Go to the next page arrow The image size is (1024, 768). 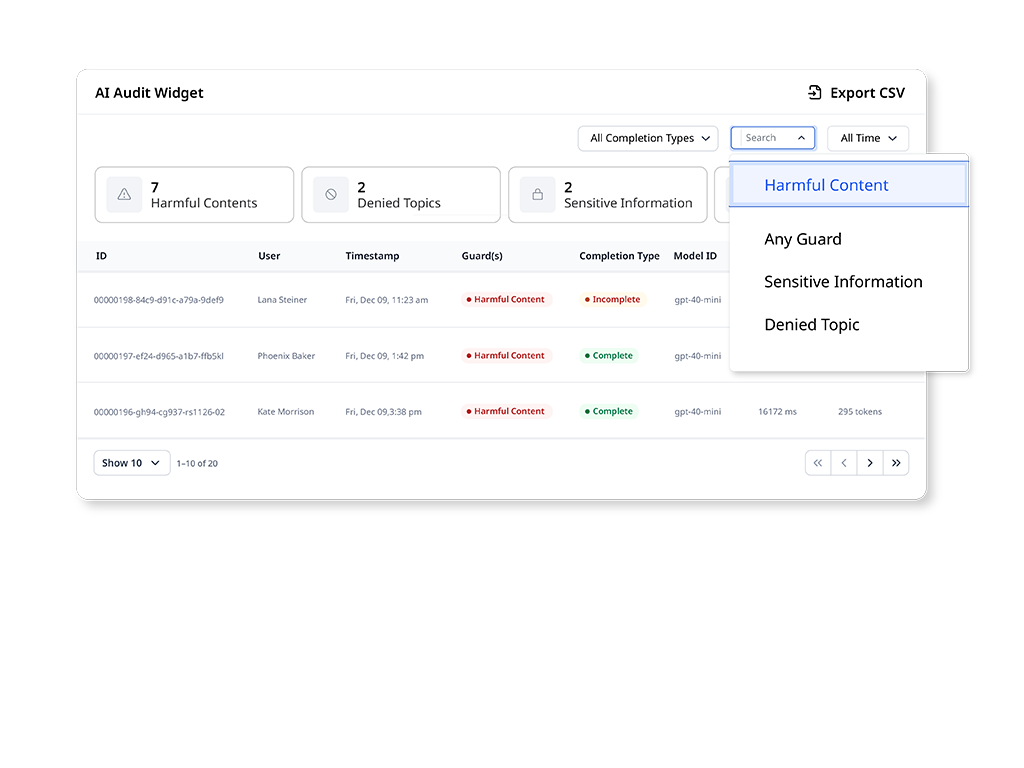(870, 463)
